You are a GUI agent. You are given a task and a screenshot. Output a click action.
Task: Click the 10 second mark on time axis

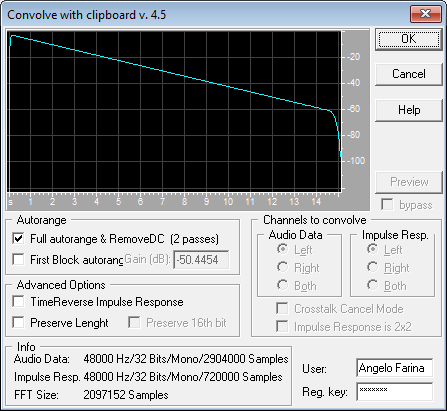click(228, 201)
